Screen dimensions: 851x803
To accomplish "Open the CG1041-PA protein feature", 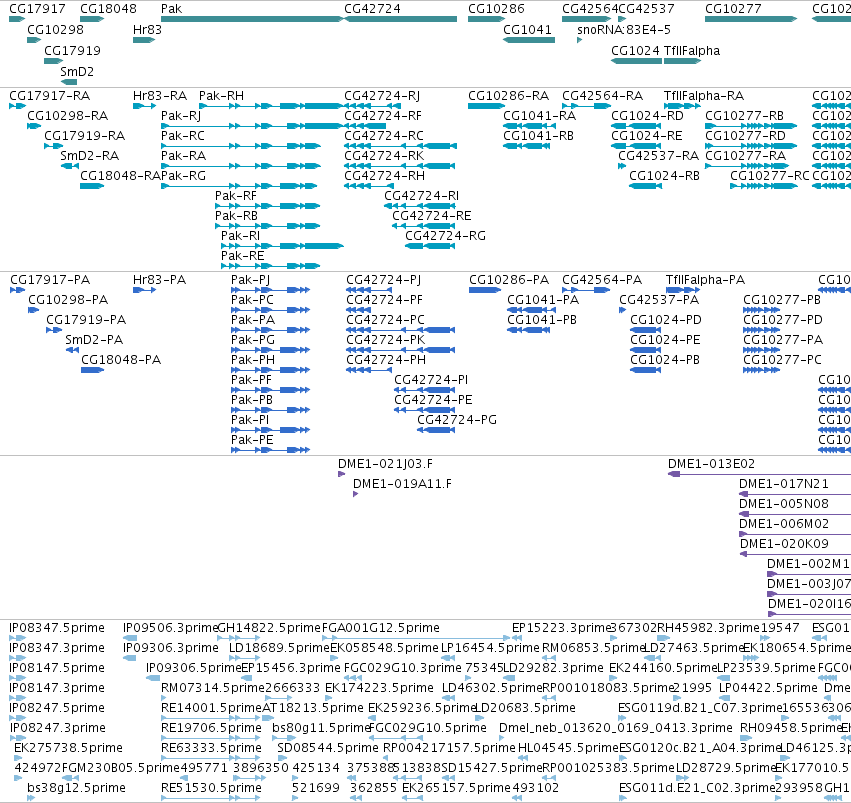I will click(x=531, y=310).
